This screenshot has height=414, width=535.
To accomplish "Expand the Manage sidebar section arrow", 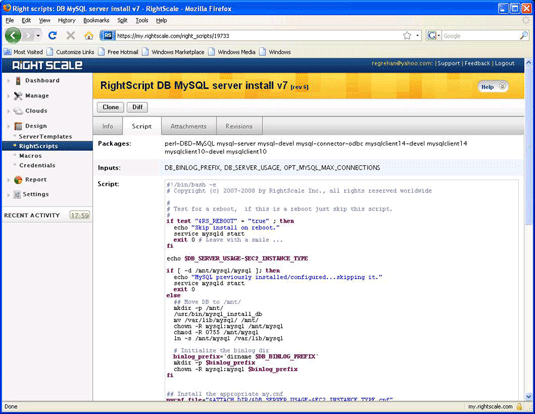I will pyautogui.click(x=8, y=96).
